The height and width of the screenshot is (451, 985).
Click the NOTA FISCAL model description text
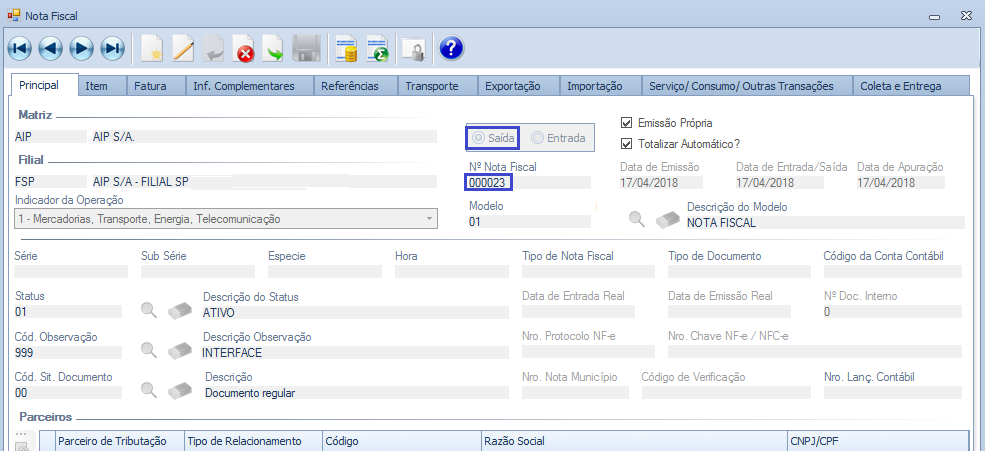coord(722,222)
